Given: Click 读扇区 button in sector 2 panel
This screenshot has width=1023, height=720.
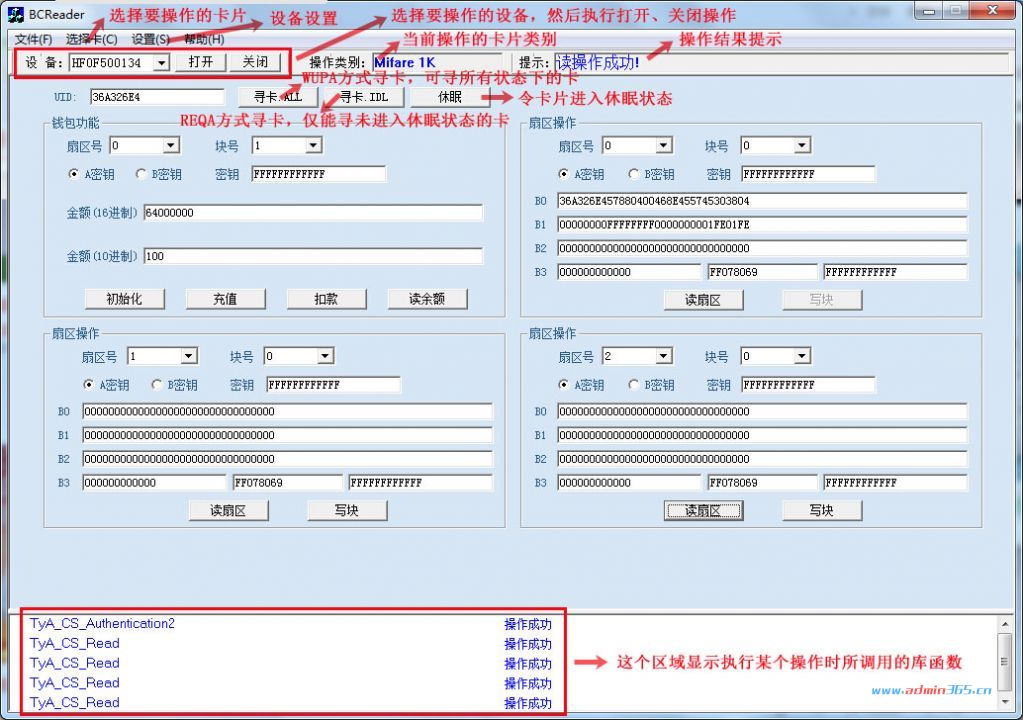Looking at the screenshot, I should tap(703, 510).
